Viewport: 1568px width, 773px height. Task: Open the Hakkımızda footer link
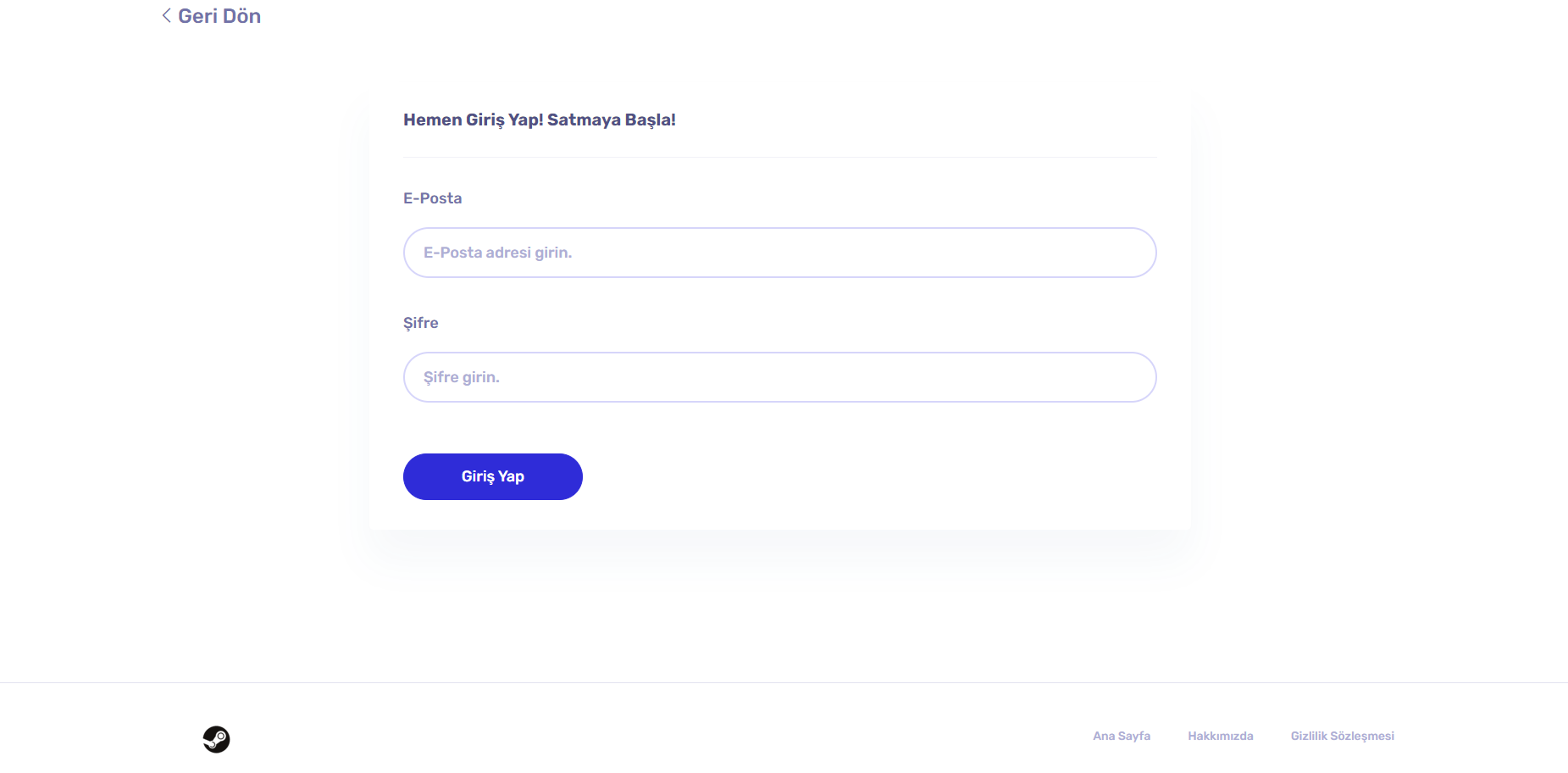coord(1221,736)
